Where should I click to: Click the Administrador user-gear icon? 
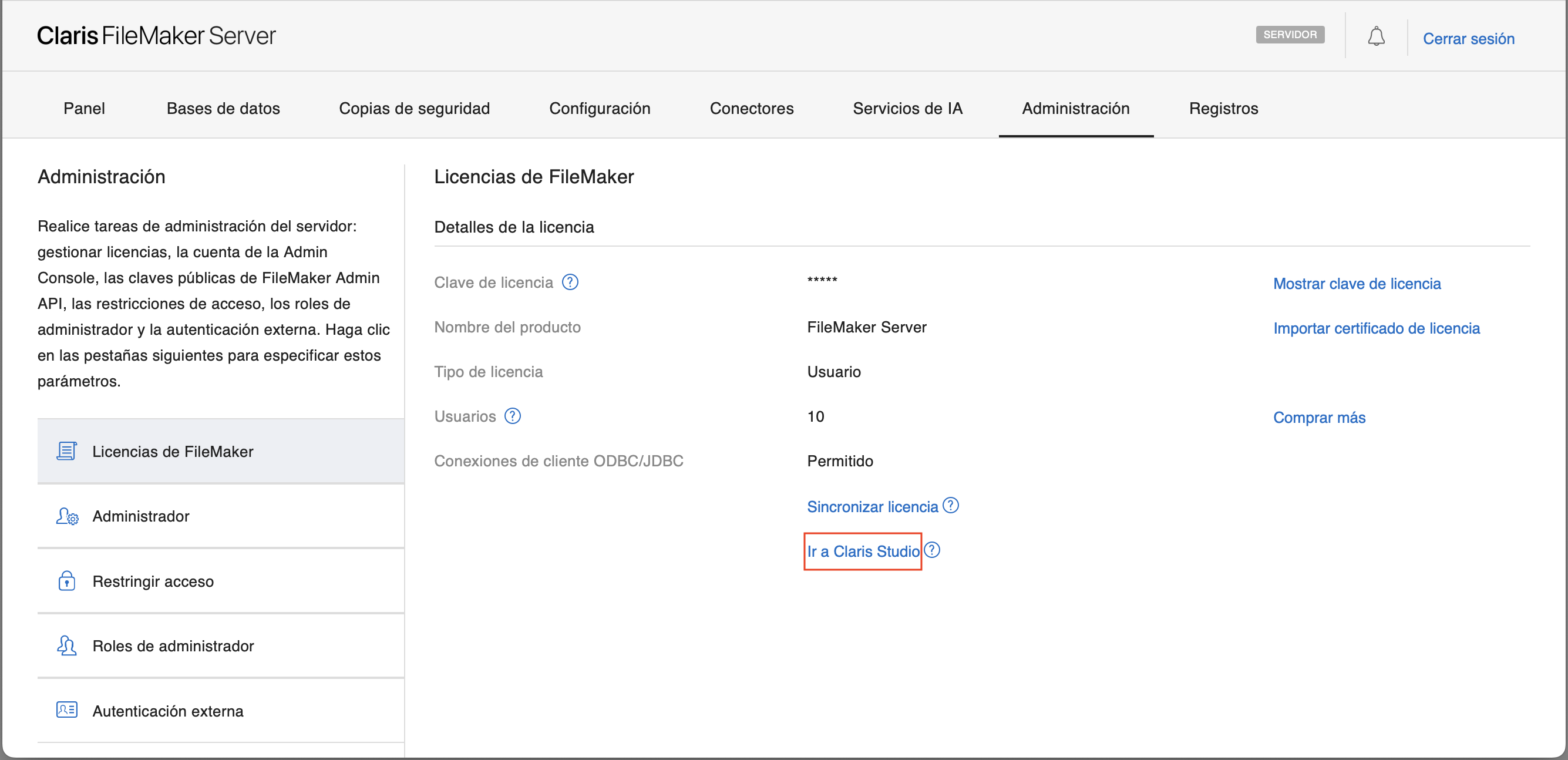[66, 516]
